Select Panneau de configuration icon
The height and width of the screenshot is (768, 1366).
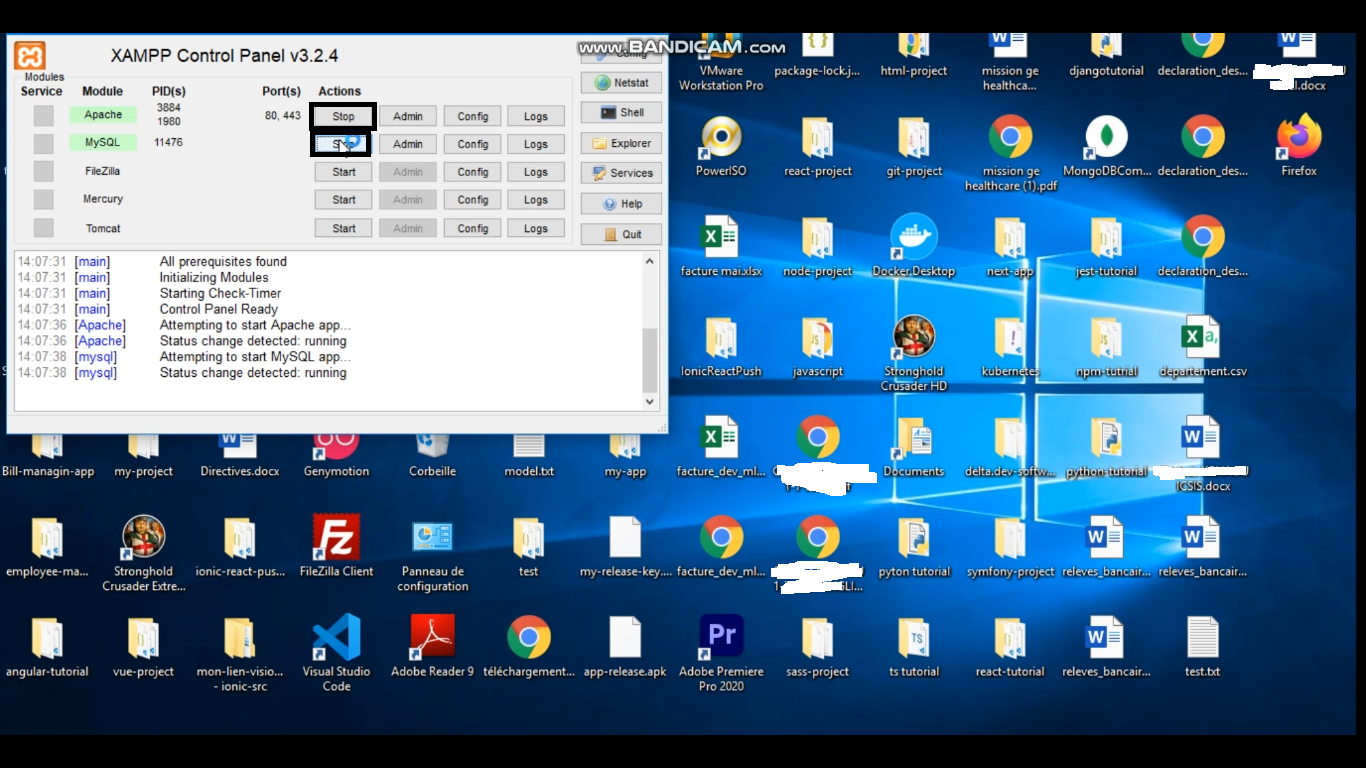pyautogui.click(x=433, y=554)
